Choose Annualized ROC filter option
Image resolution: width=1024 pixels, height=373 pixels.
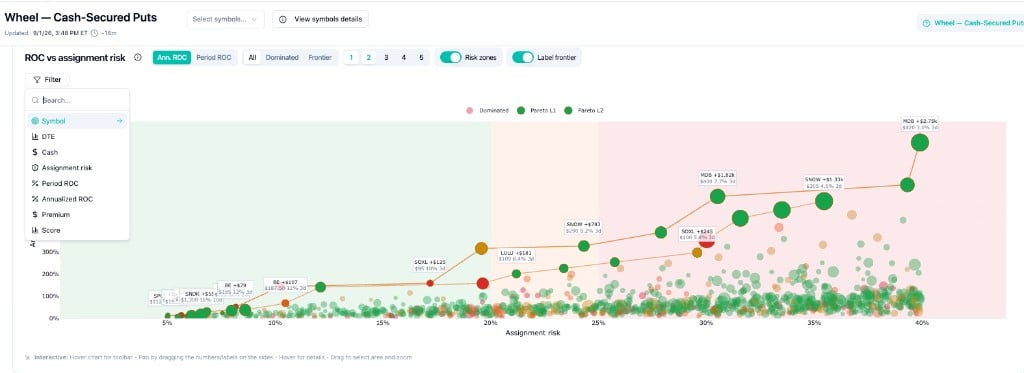[x=77, y=199]
